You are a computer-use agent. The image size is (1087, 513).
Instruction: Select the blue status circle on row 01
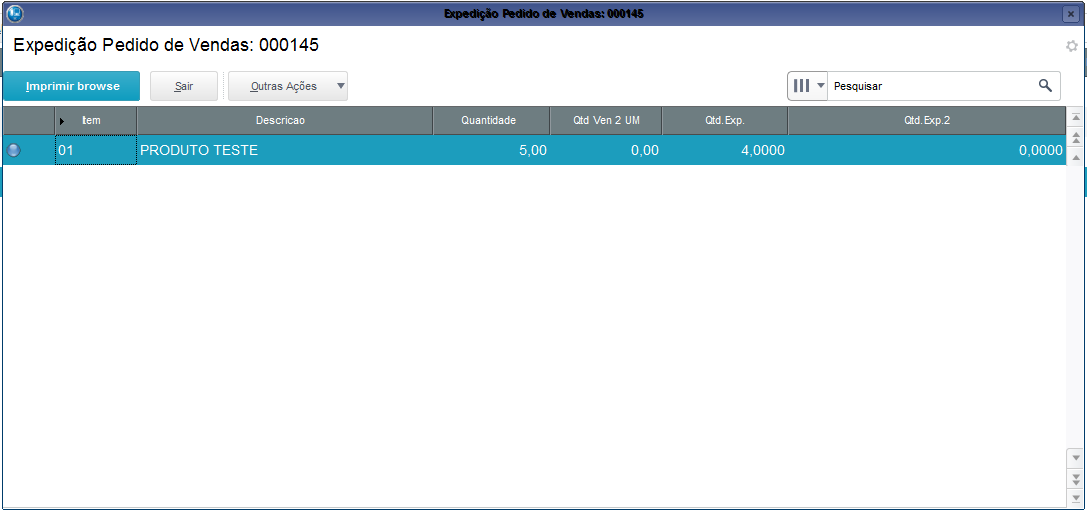(14, 151)
